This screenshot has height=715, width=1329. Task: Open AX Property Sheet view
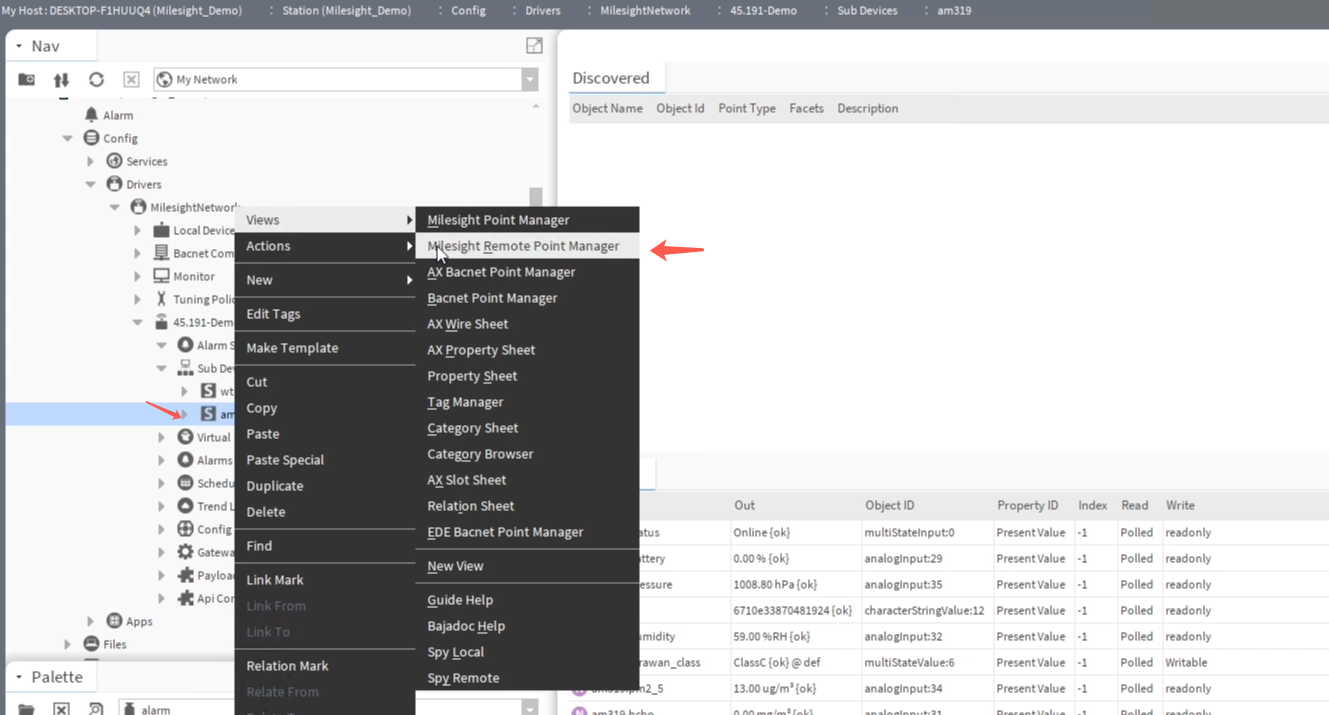(x=481, y=350)
